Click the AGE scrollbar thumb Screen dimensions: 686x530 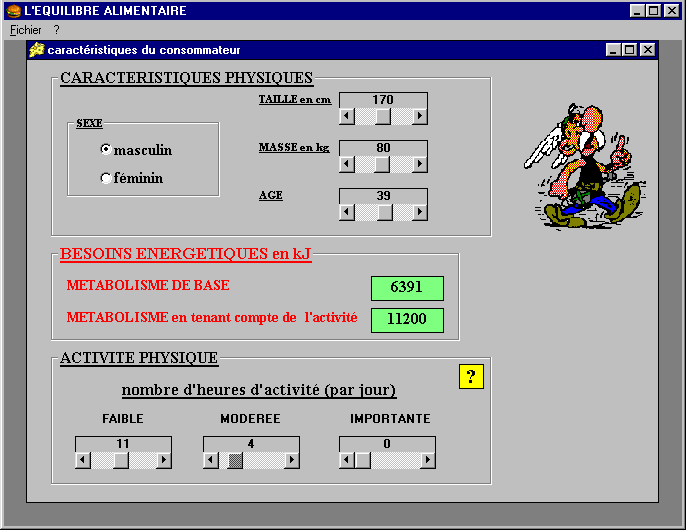(385, 212)
